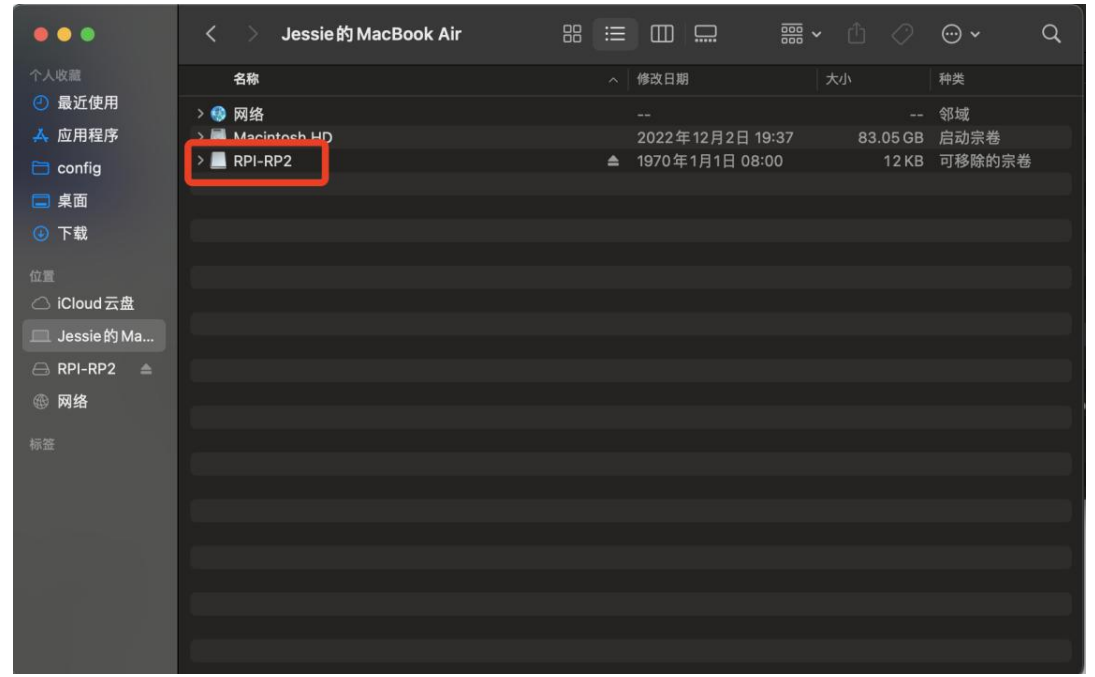The image size is (1095, 677).
Task: Eject RPI-RP2 in the file list
Action: 613,162
